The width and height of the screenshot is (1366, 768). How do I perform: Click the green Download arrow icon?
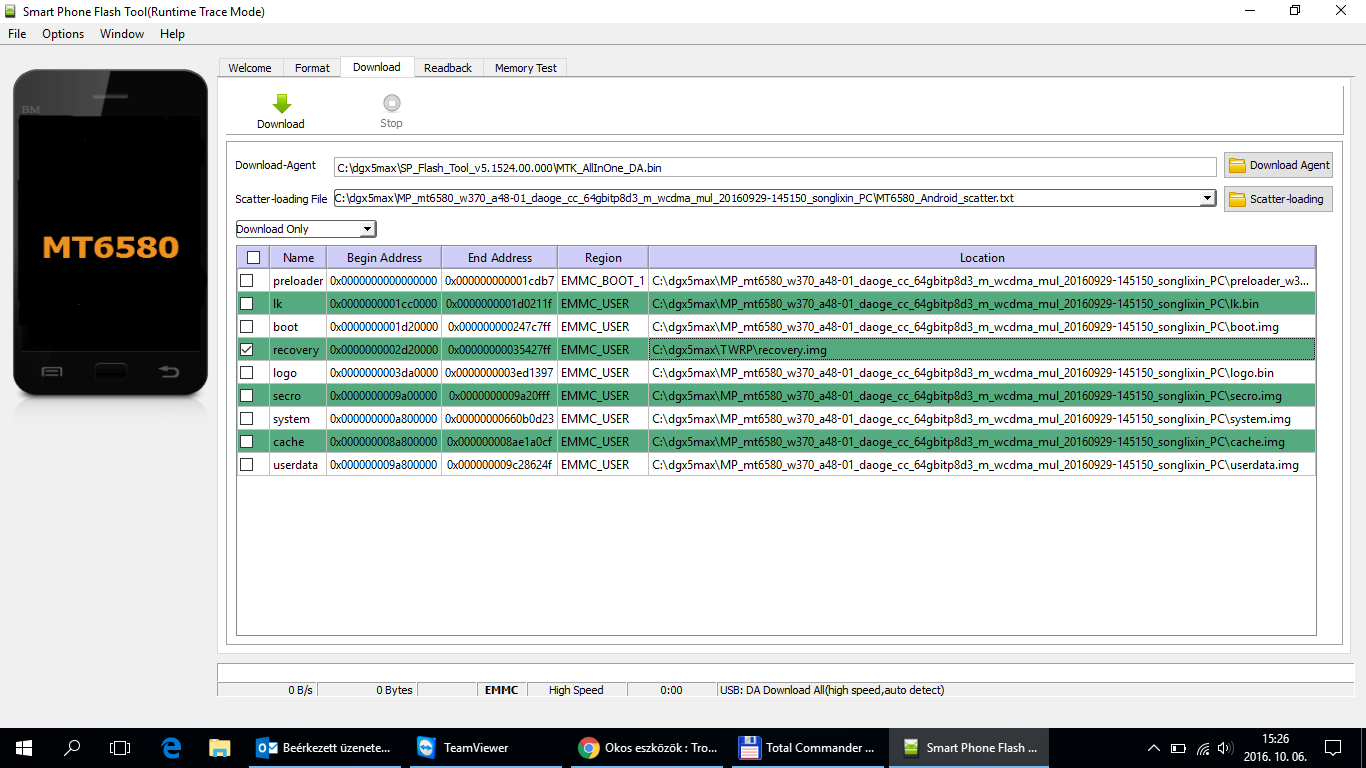coord(281,104)
